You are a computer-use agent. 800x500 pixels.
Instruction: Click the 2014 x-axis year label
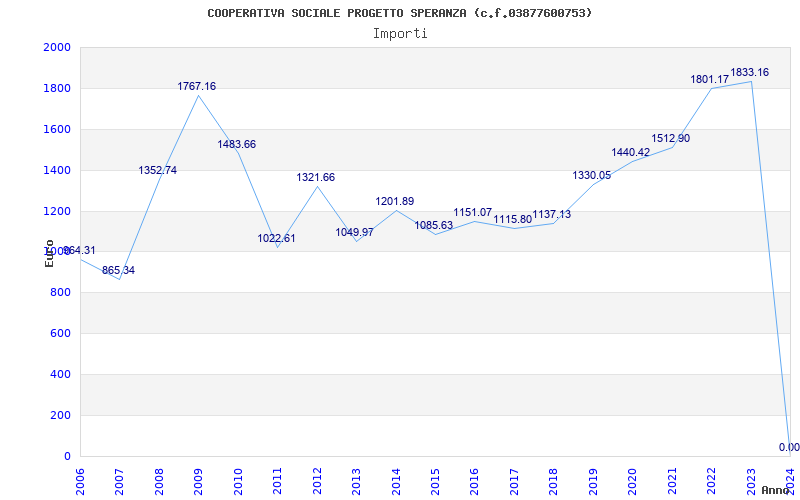[x=396, y=480]
